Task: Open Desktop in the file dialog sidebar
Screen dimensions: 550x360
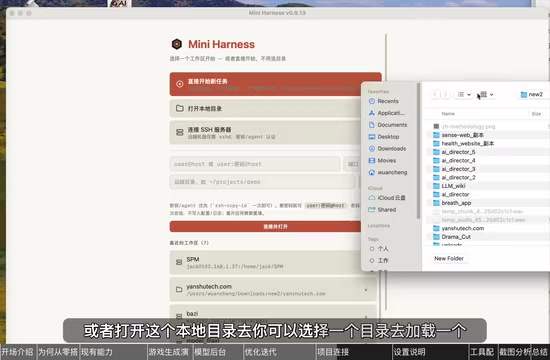Action: [x=384, y=137]
